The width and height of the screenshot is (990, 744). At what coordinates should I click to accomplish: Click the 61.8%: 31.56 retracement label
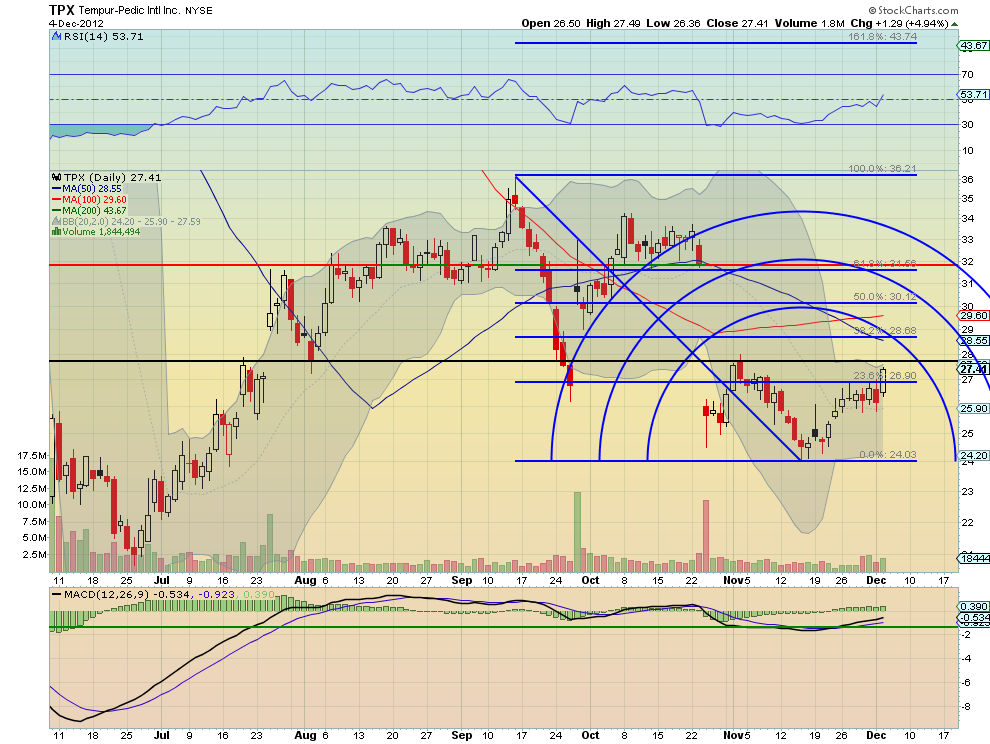pyautogui.click(x=885, y=263)
